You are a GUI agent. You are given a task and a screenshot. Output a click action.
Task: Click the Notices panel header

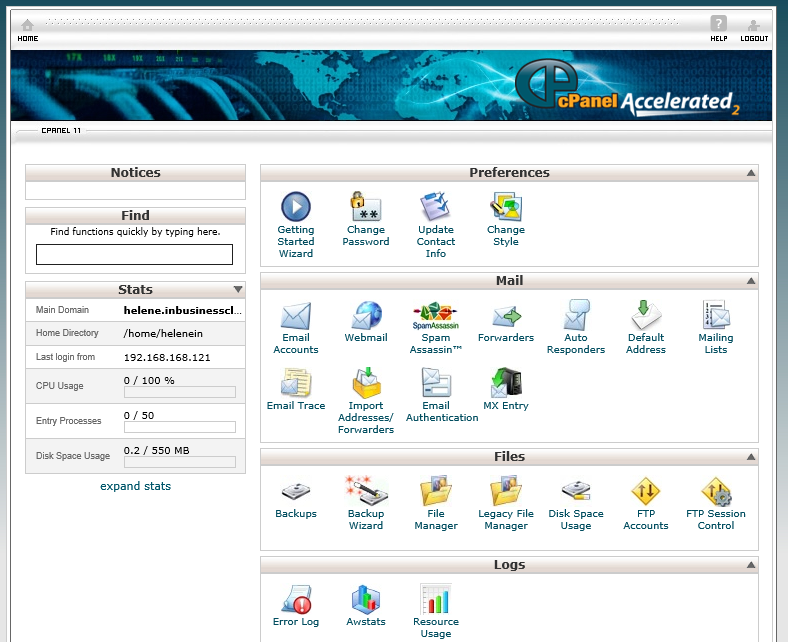pyautogui.click(x=135, y=172)
